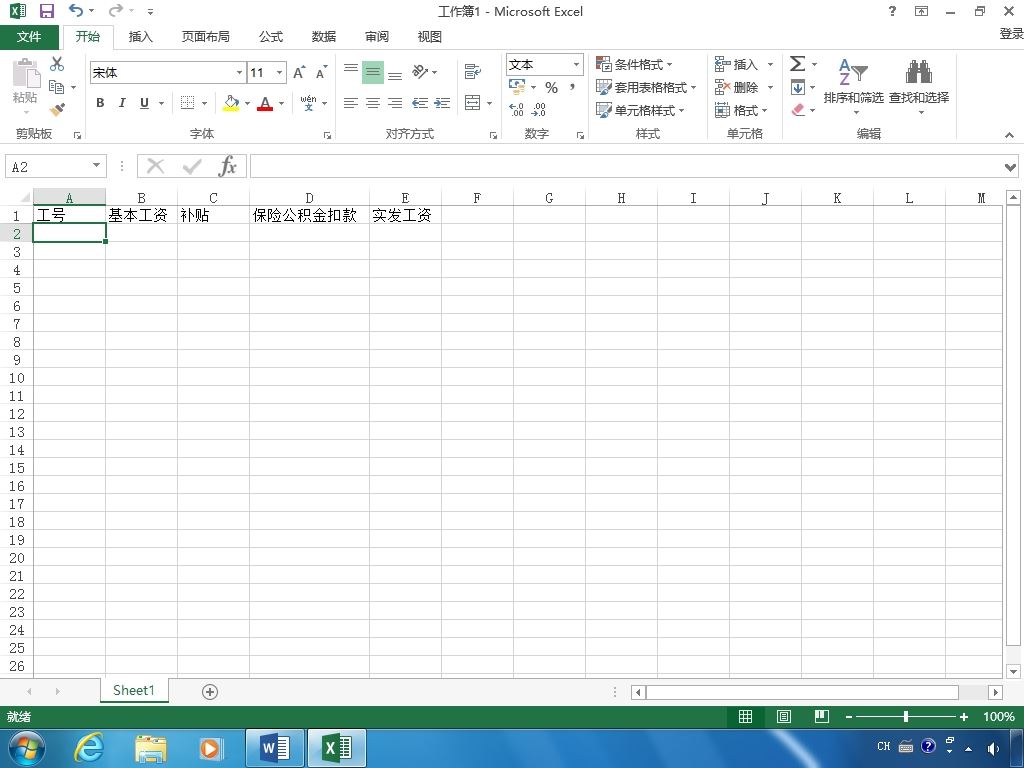Click the Format Painter brush icon

click(57, 109)
